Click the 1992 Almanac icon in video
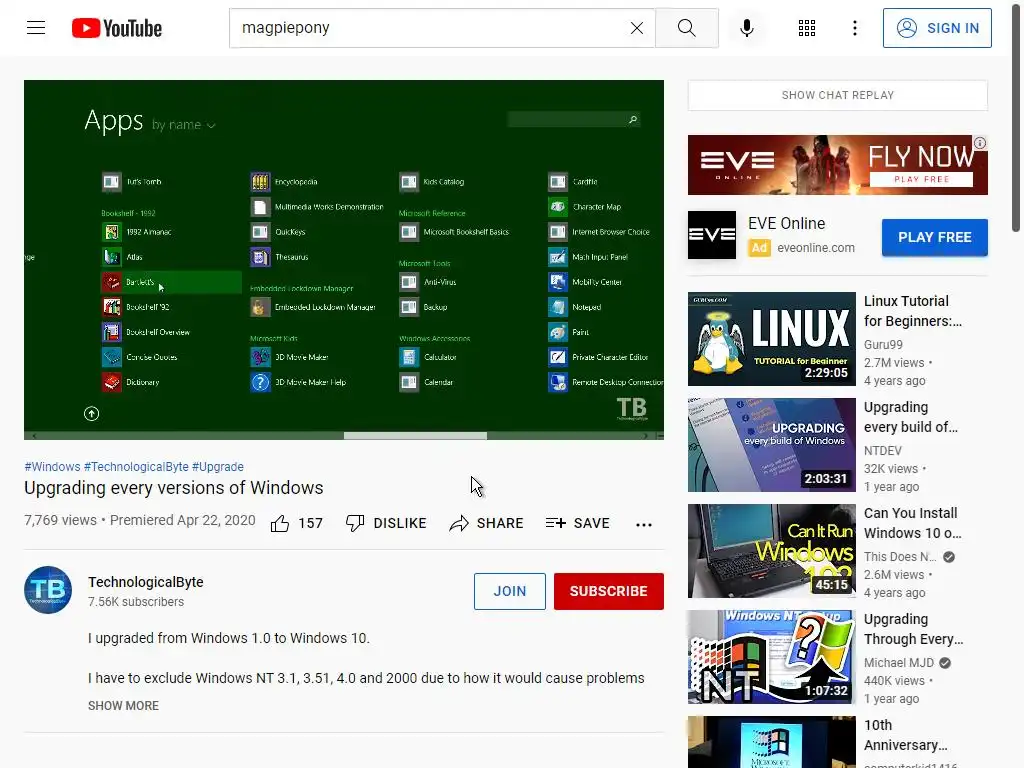 pyautogui.click(x=112, y=232)
